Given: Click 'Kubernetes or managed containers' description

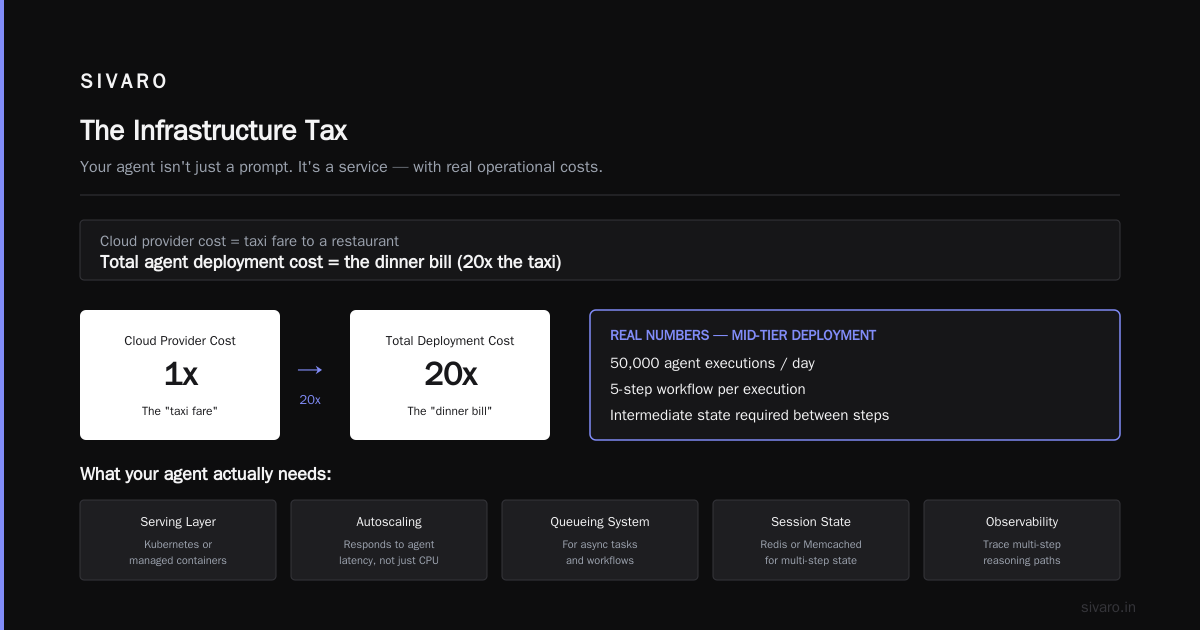Looking at the screenshot, I should [x=178, y=553].
